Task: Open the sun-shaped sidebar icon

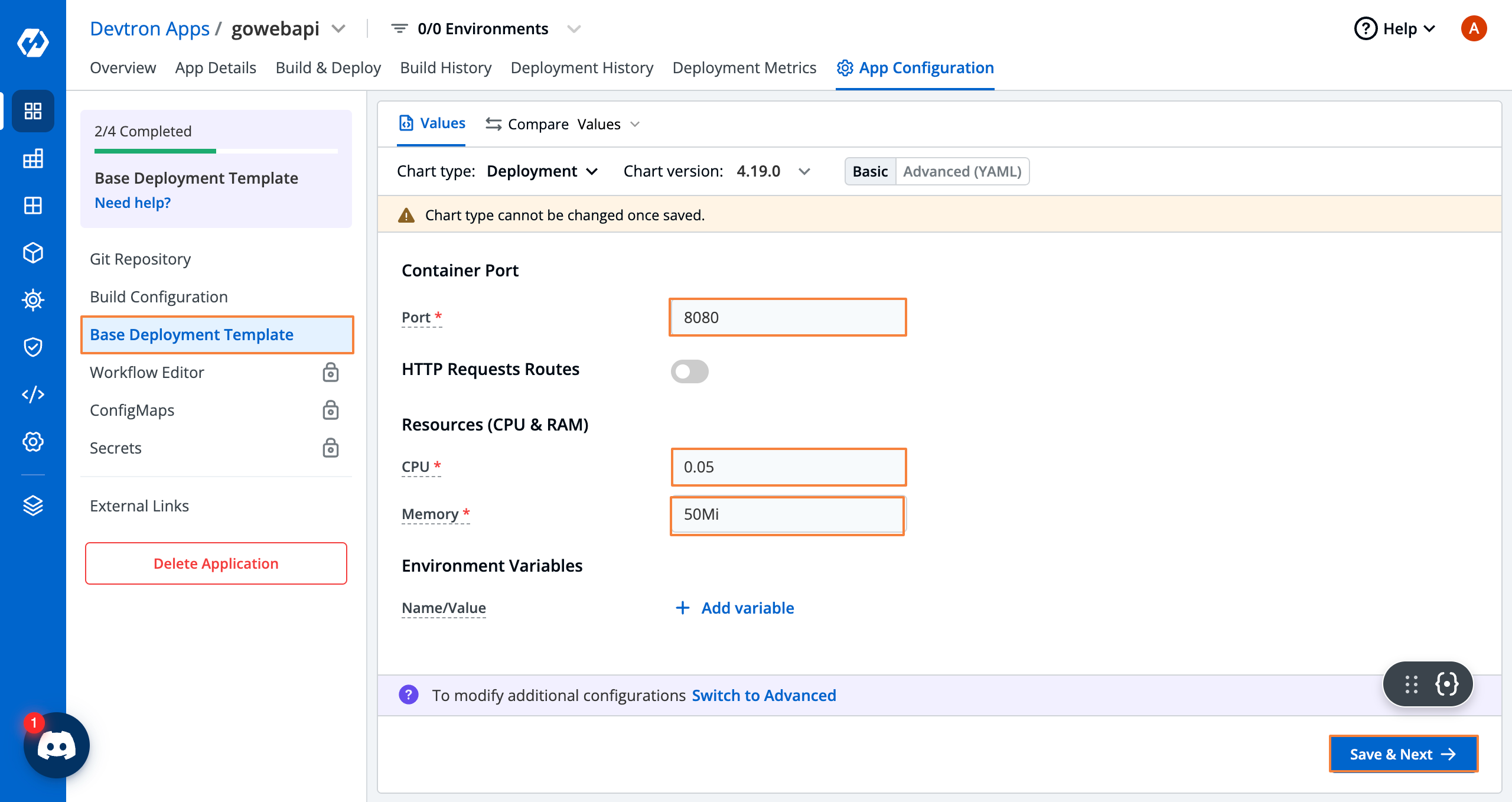Action: tap(33, 300)
